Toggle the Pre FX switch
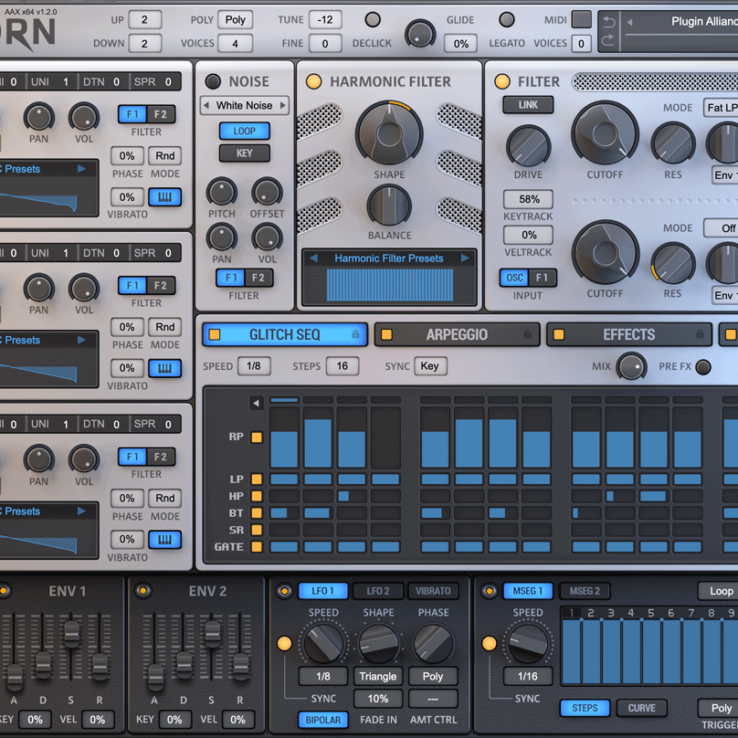738x738 pixels. tap(703, 367)
